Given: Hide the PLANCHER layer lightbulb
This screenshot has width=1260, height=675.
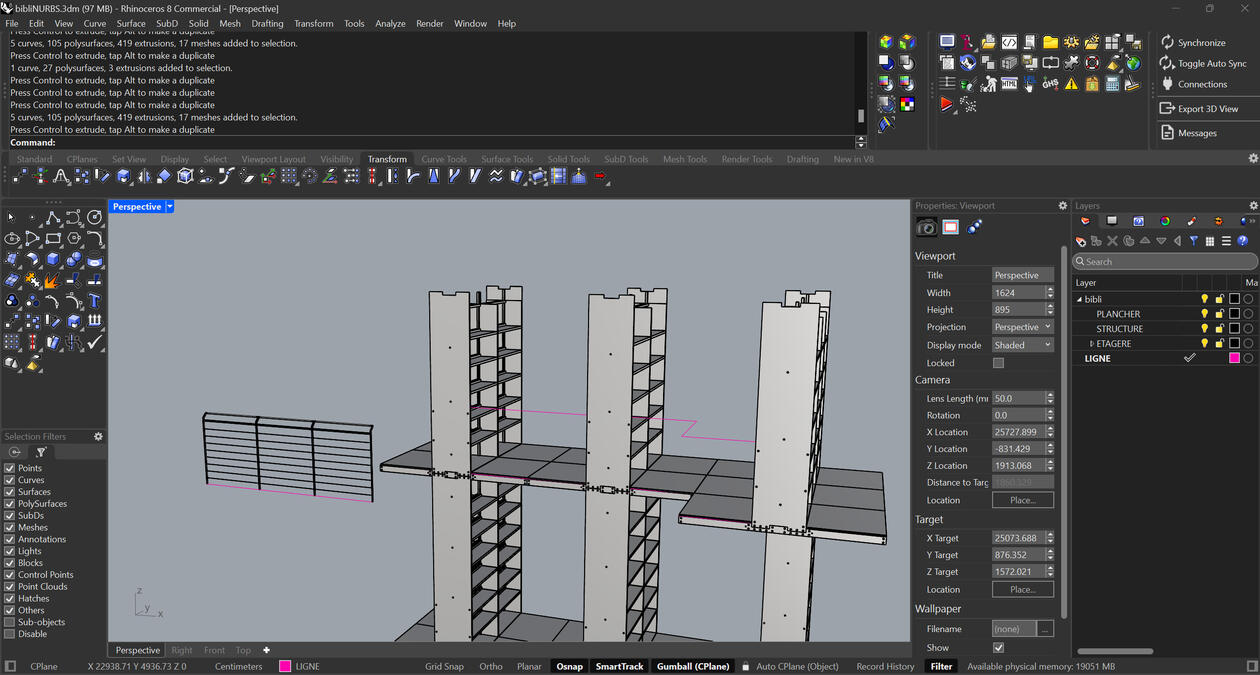Looking at the screenshot, I should coord(1205,313).
